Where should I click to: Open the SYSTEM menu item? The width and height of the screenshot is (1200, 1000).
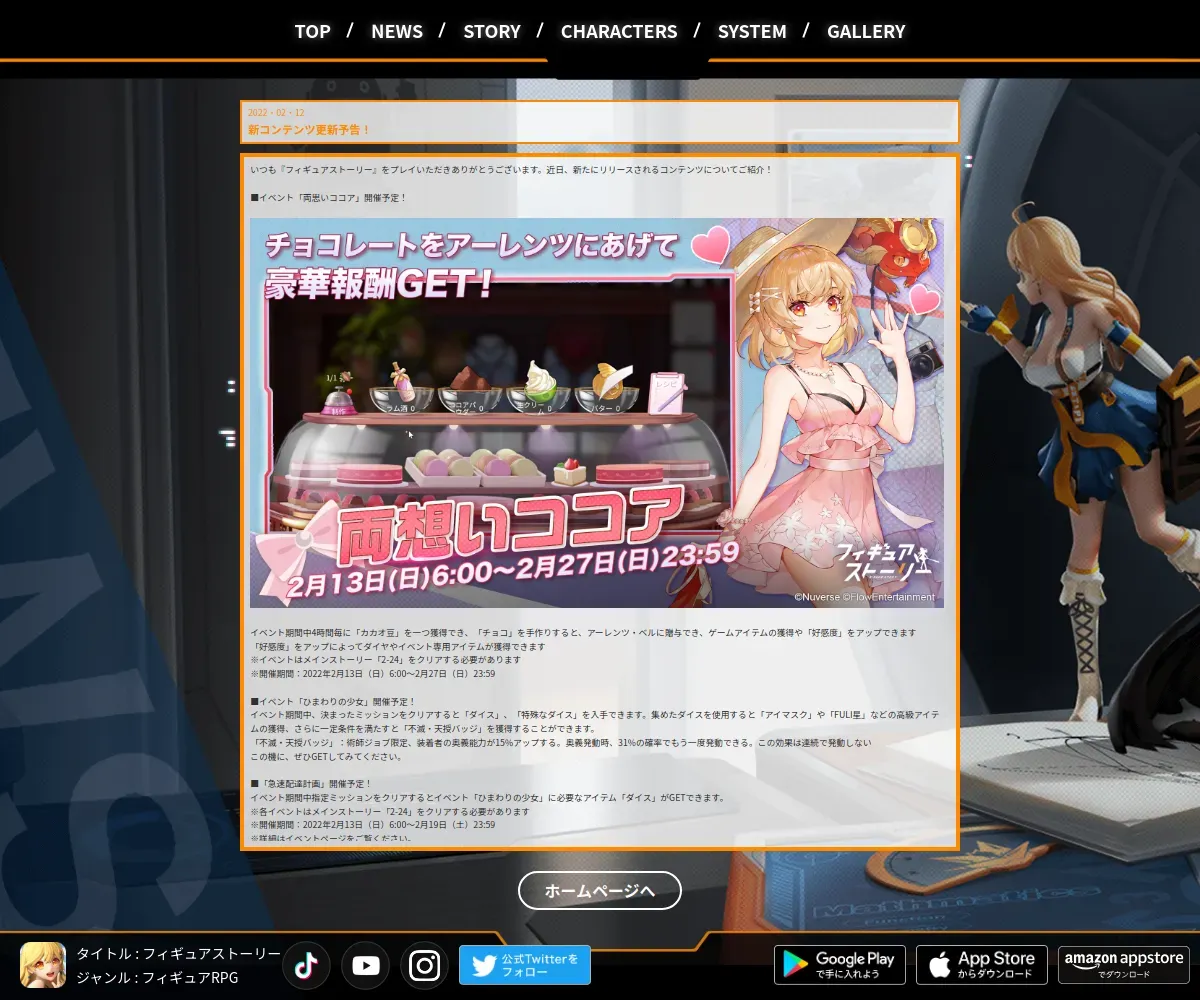coord(752,31)
